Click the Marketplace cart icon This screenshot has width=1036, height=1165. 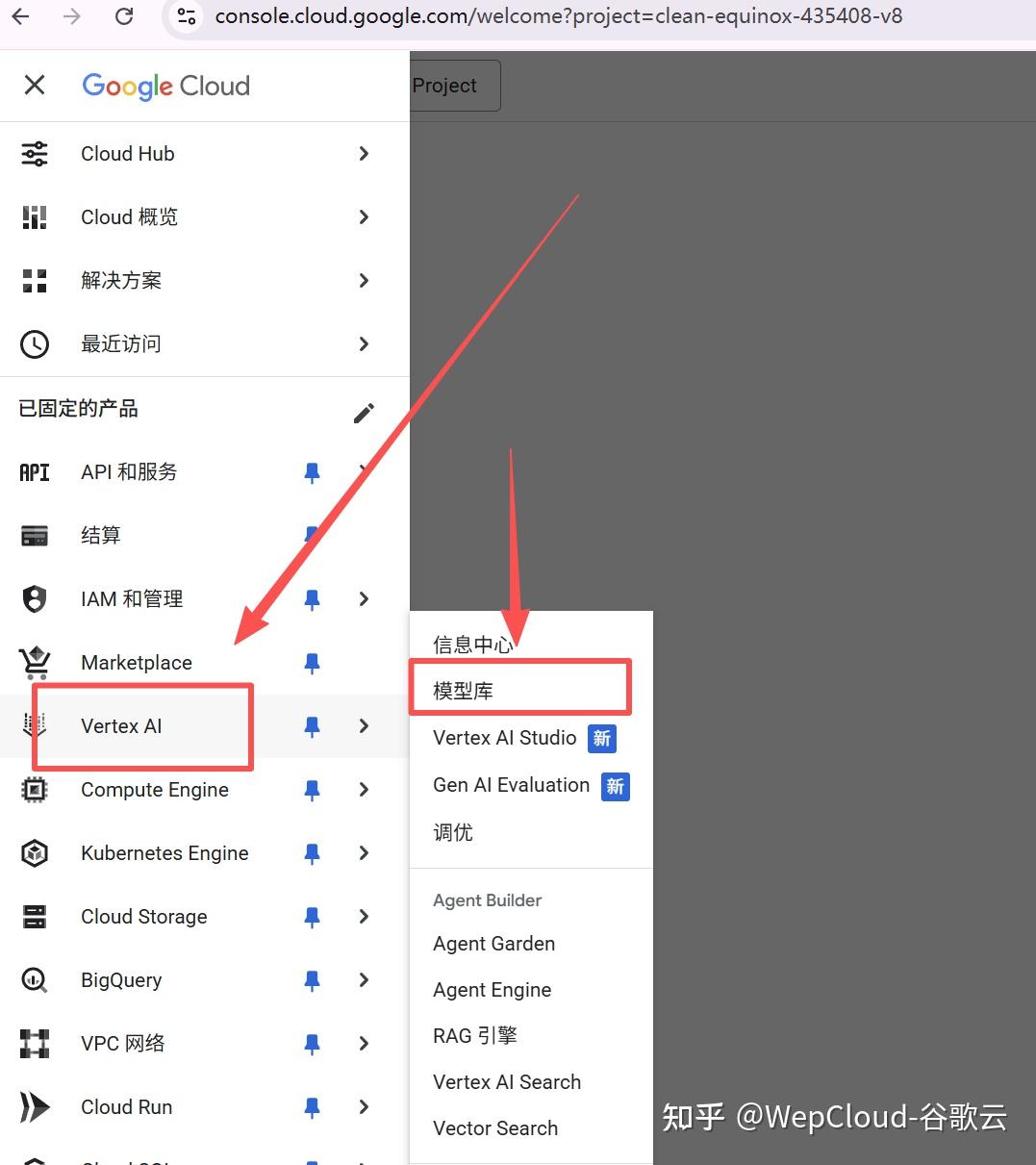(35, 663)
